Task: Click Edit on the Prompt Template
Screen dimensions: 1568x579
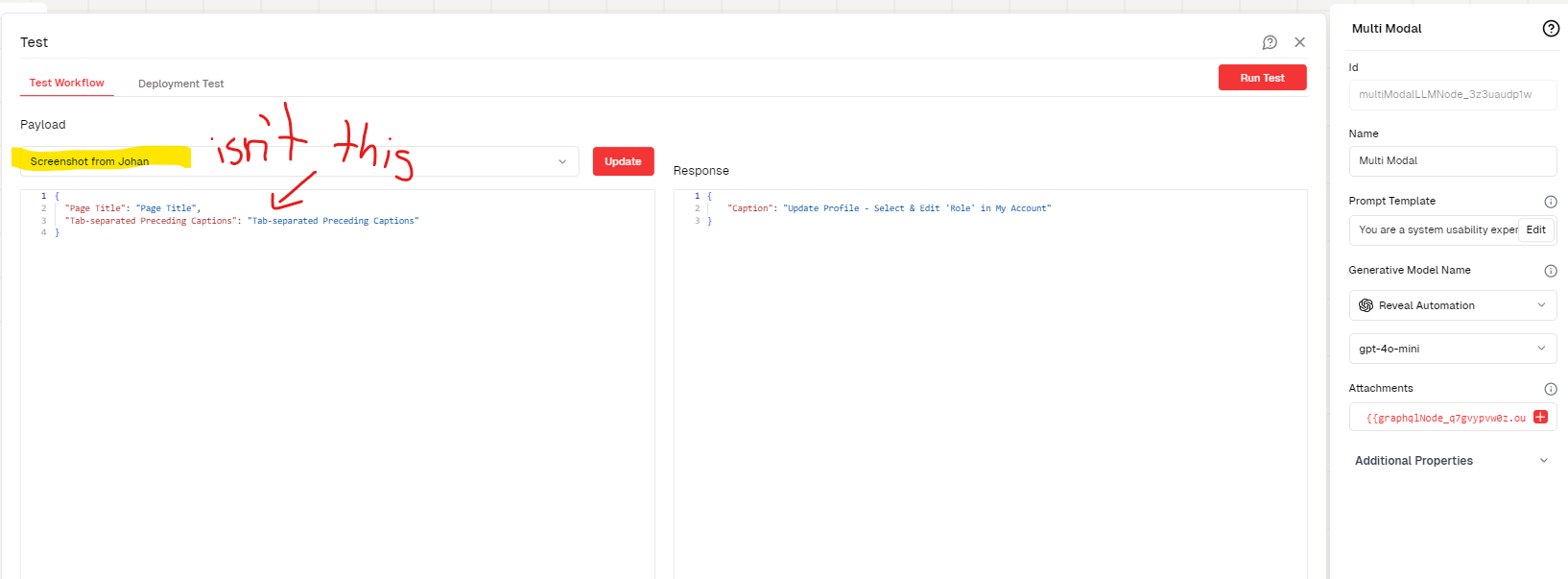Action: point(1535,229)
